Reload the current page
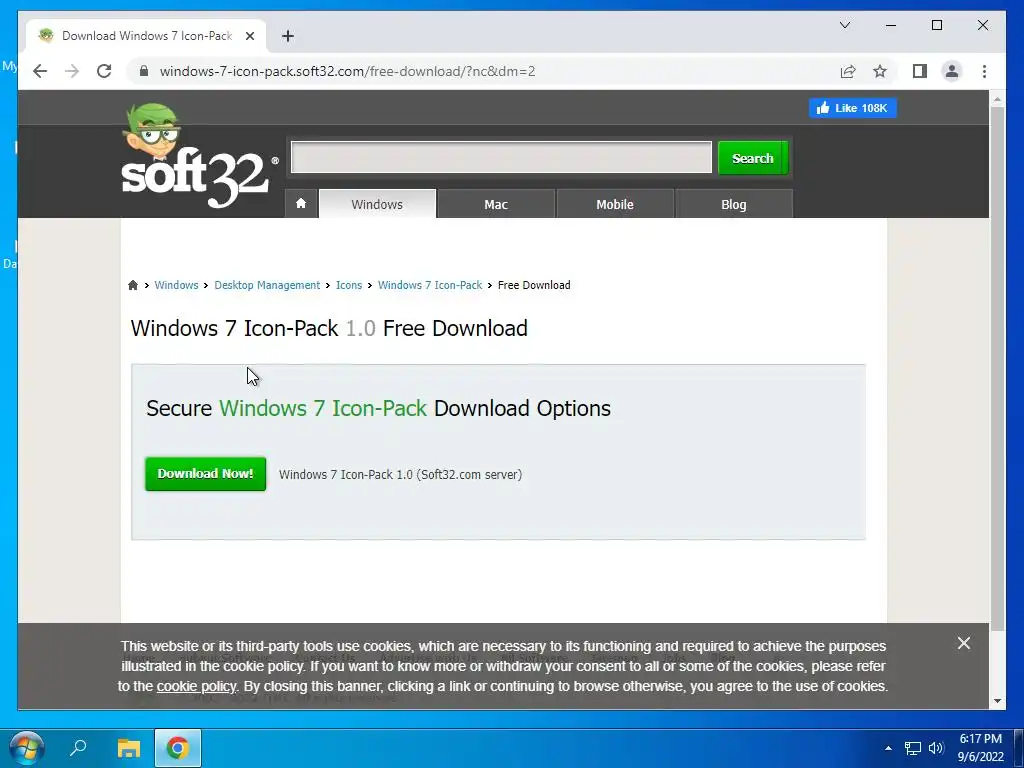The image size is (1024, 768). (104, 71)
